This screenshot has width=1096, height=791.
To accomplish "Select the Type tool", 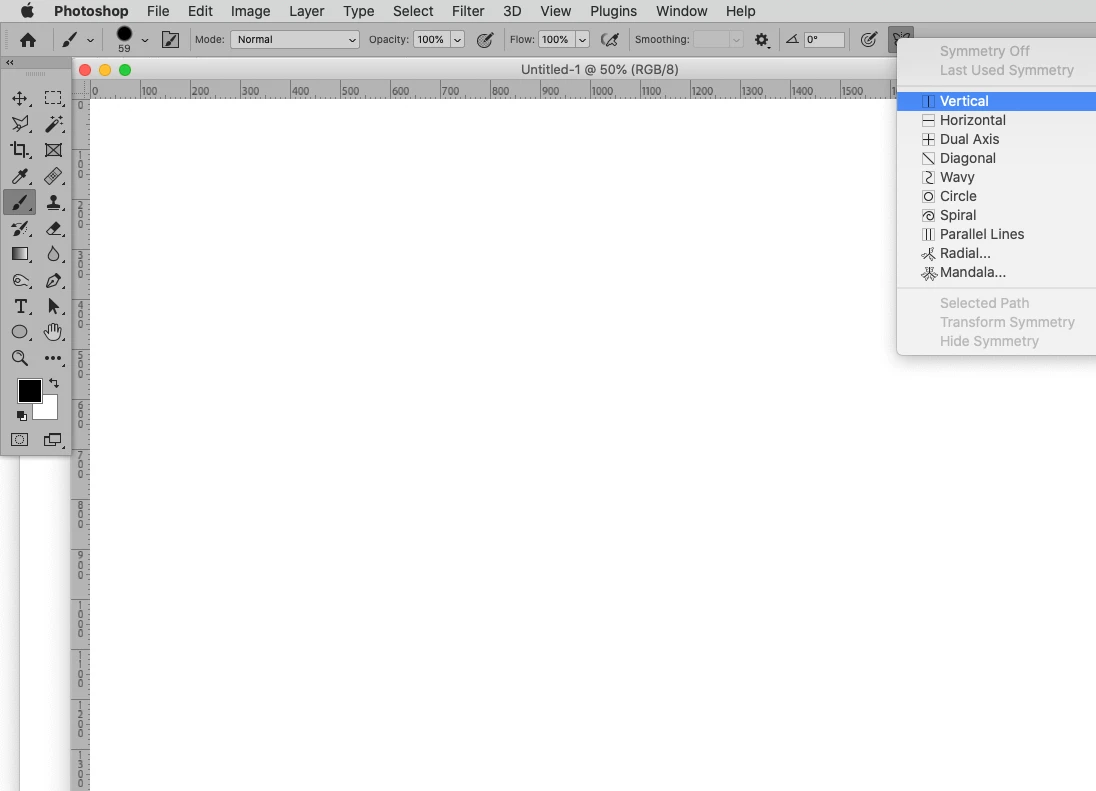I will pos(20,307).
